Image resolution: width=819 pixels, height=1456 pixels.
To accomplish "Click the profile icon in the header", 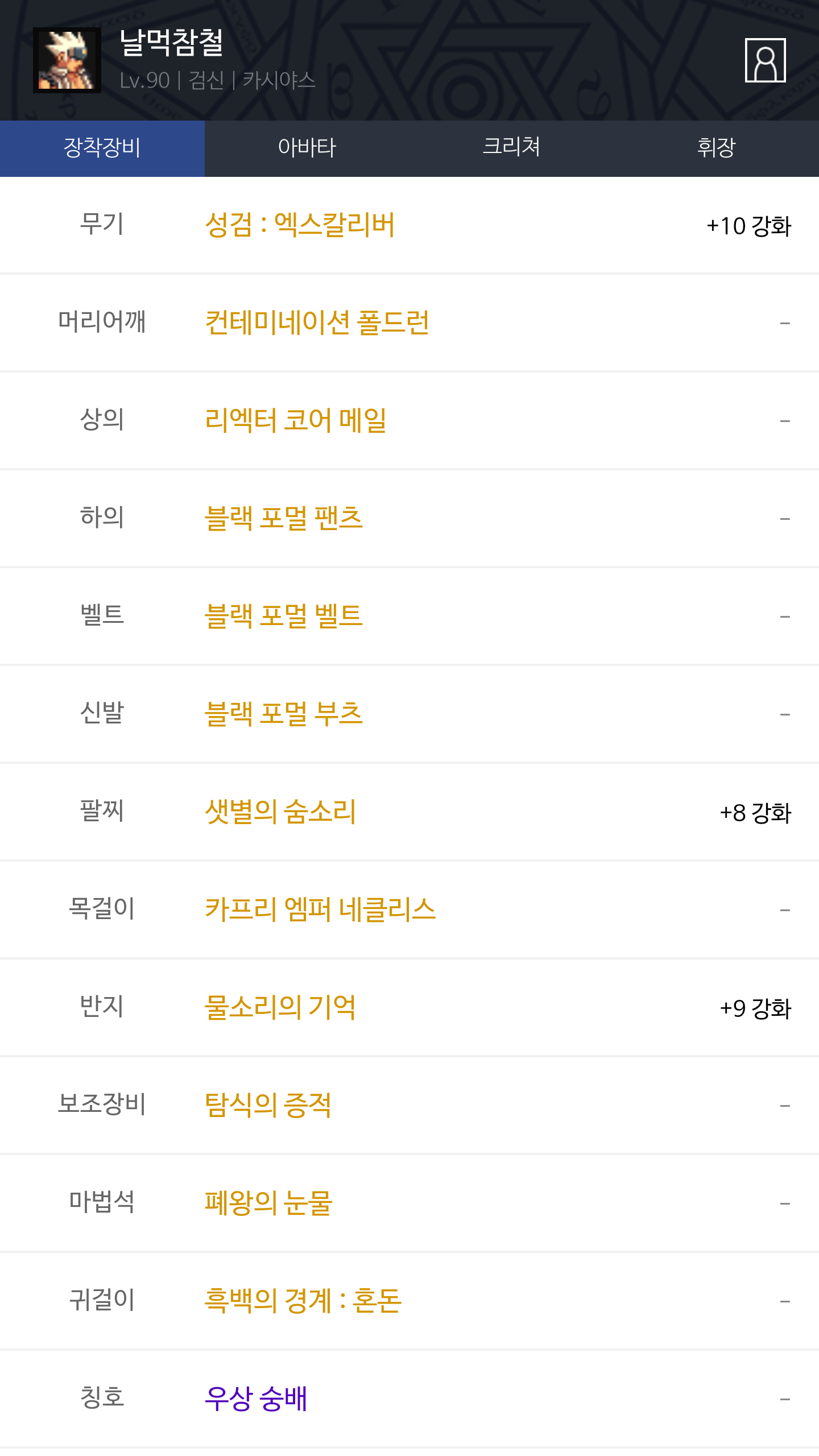I will click(x=765, y=60).
